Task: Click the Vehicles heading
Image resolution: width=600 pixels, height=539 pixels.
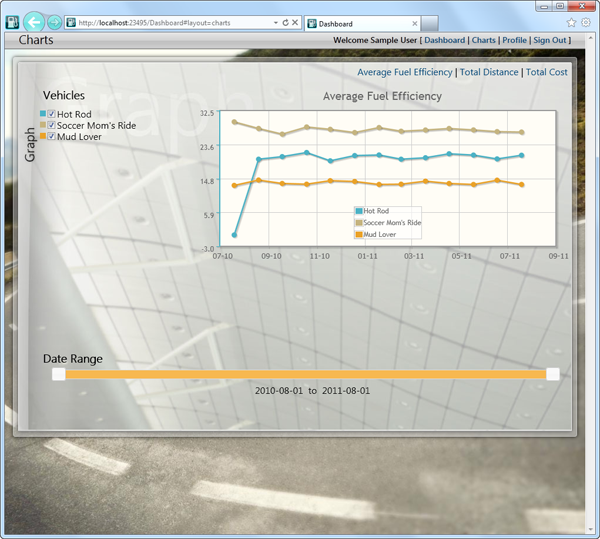Action: tap(64, 95)
